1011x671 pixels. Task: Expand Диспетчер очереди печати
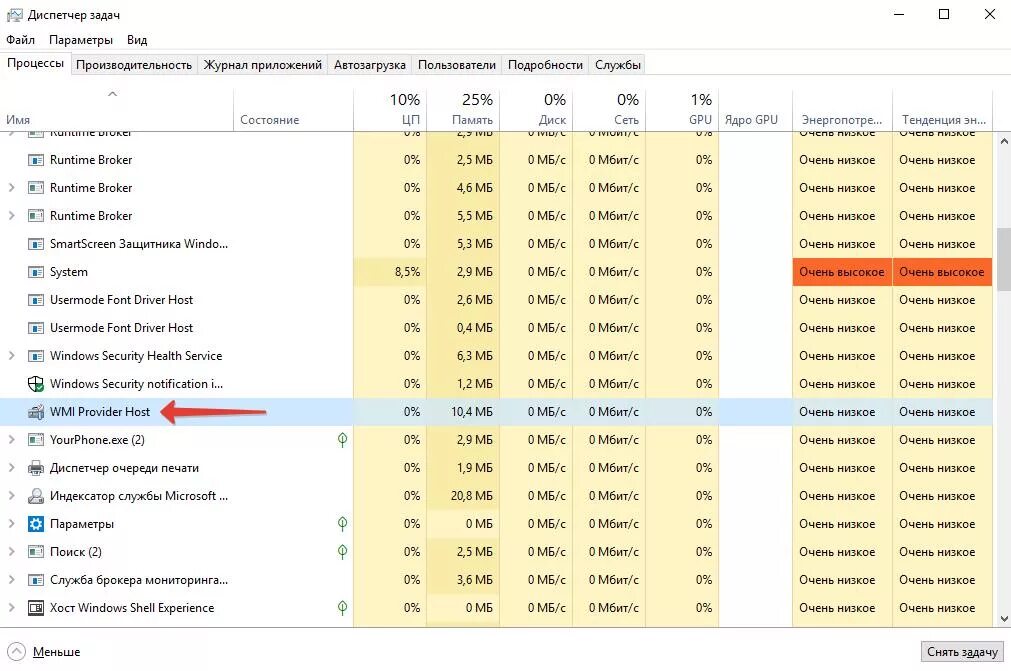tap(12, 468)
